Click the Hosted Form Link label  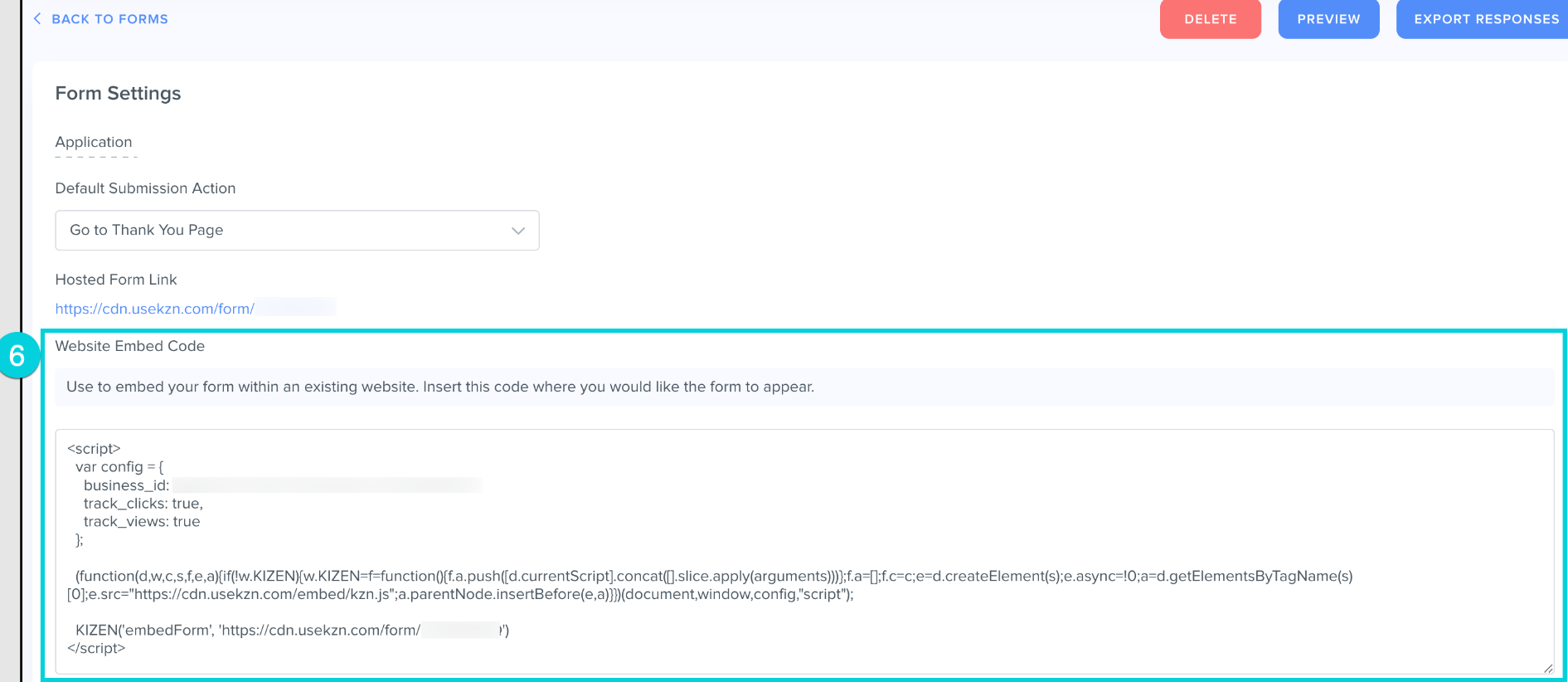coord(116,280)
